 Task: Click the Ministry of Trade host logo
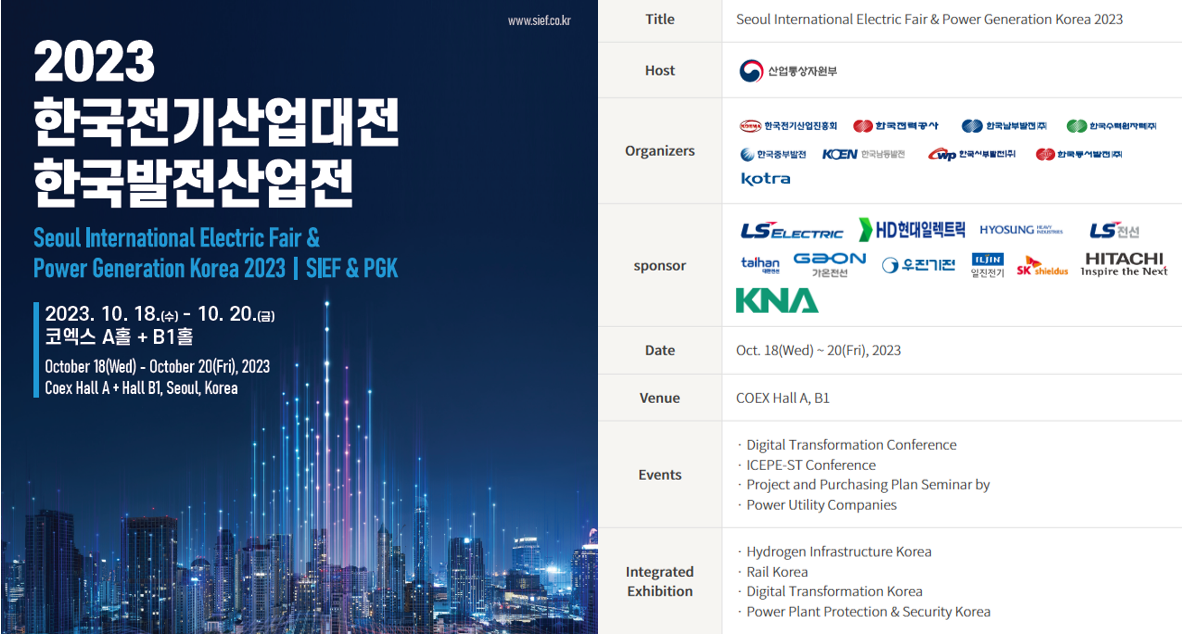788,71
